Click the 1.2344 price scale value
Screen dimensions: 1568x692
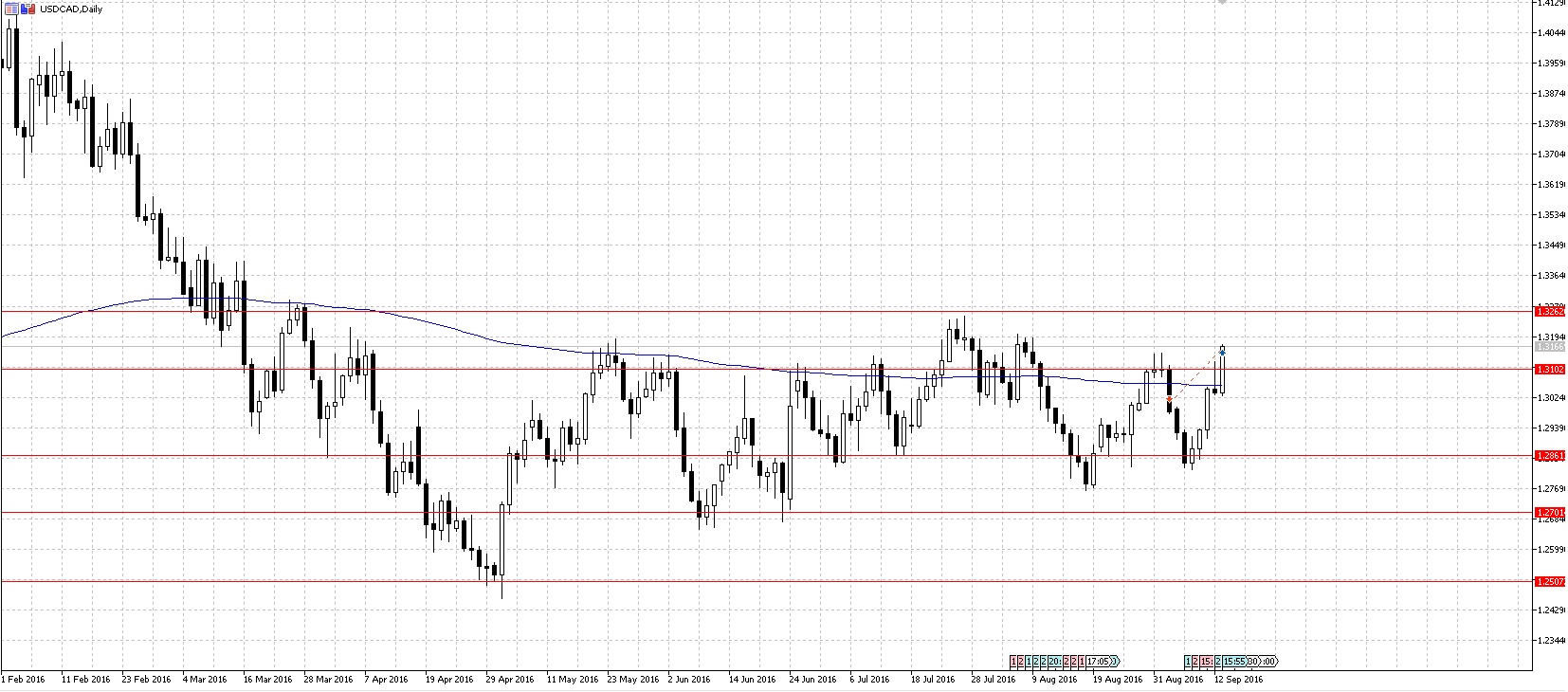[x=1552, y=640]
